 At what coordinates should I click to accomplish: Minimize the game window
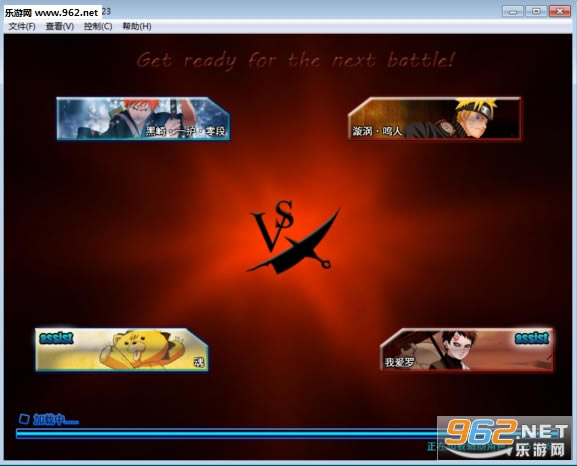(x=513, y=11)
